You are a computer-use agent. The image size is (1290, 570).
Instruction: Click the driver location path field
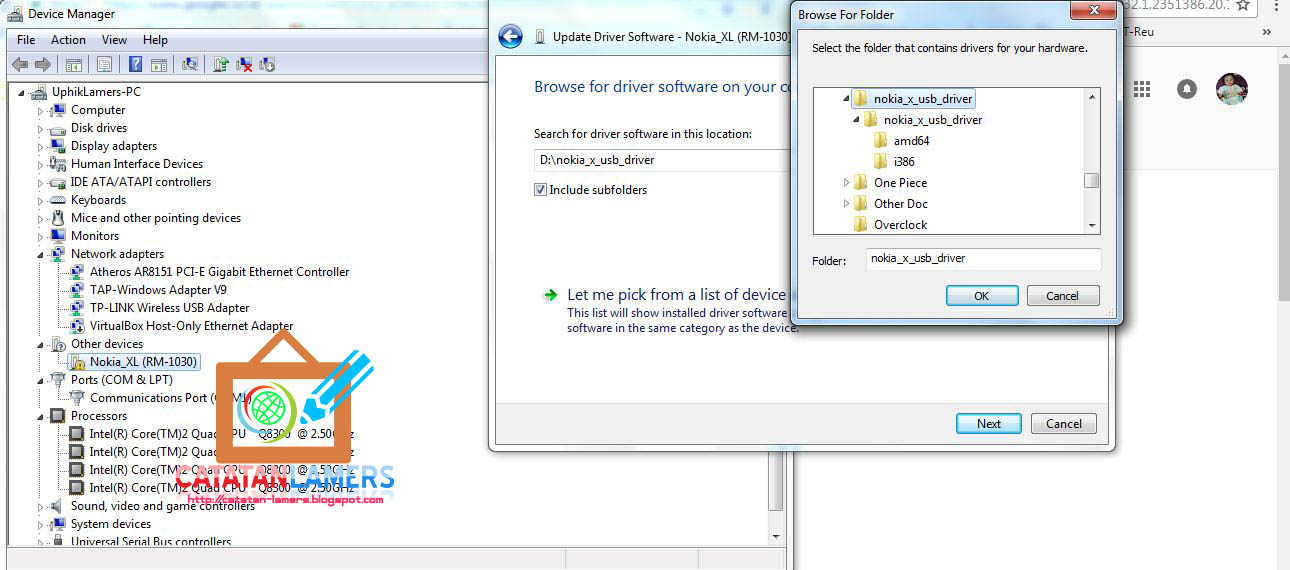[x=662, y=160]
